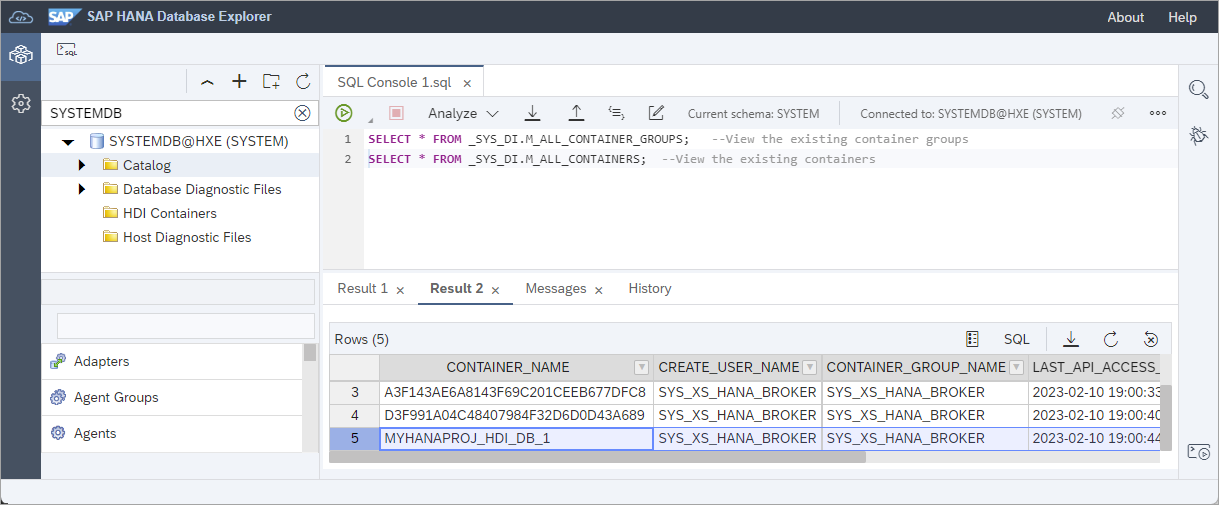Add a database with the plus icon

[239, 82]
